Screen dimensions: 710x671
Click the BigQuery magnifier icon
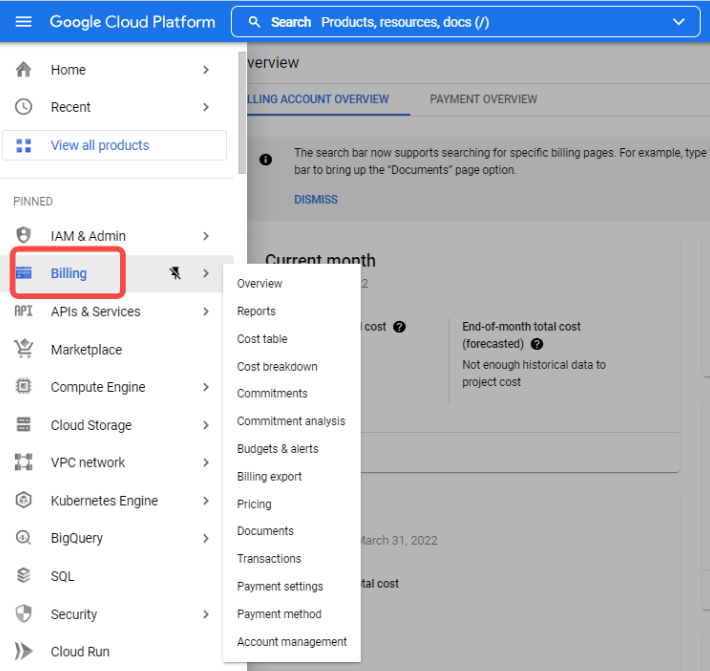pos(24,538)
